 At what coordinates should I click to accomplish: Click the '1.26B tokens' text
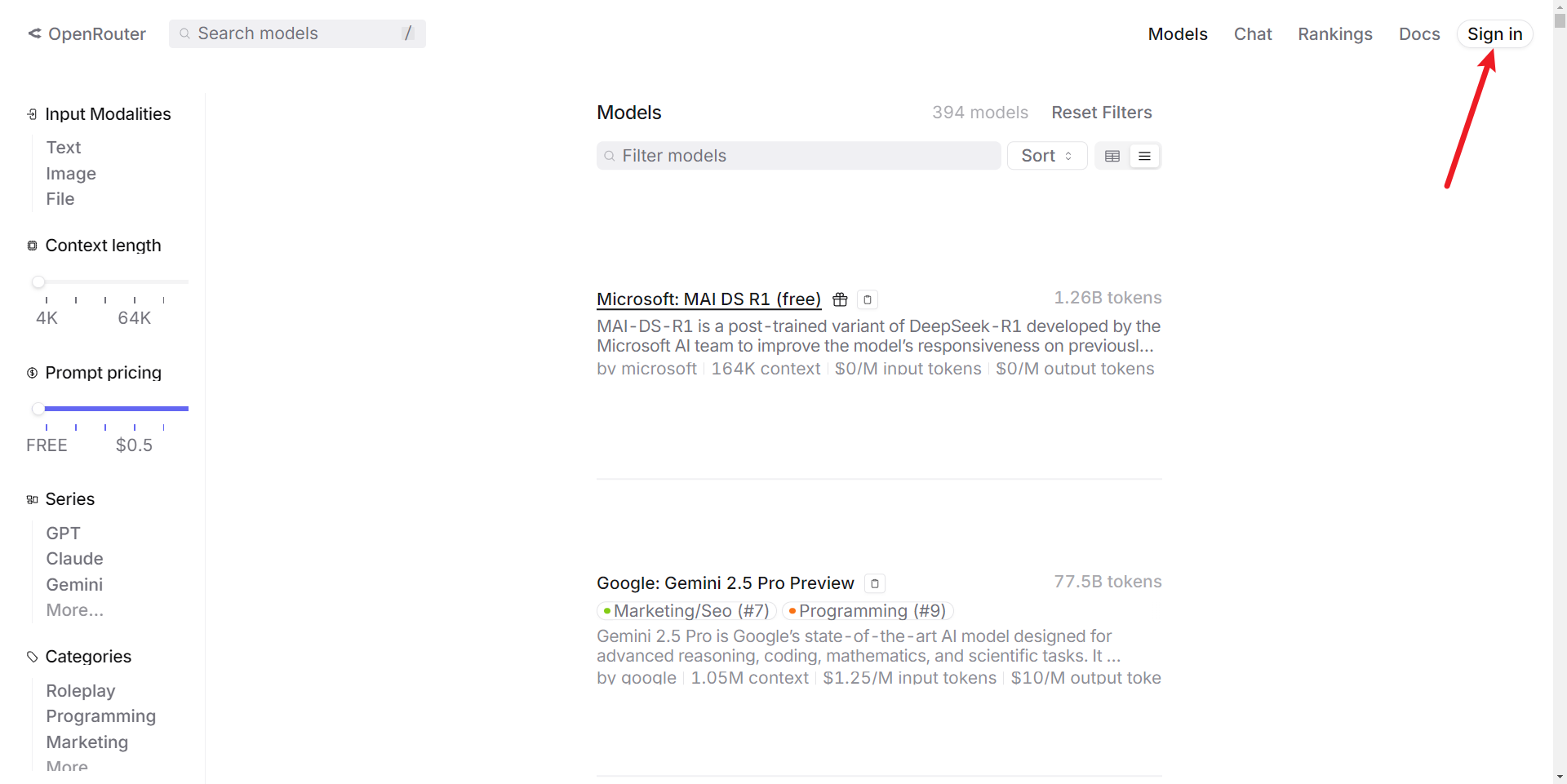coord(1108,298)
